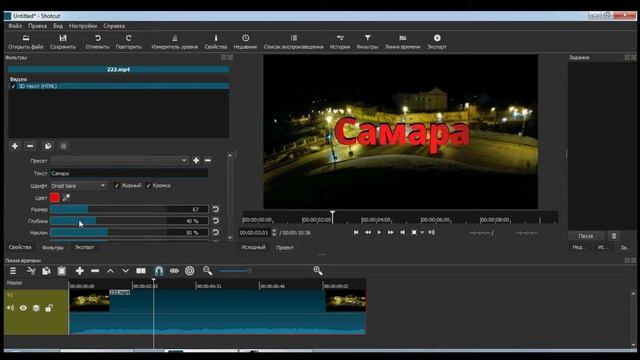The width and height of the screenshot is (640, 360).
Task: Add a new filter with plus icon
Action: tap(15, 146)
